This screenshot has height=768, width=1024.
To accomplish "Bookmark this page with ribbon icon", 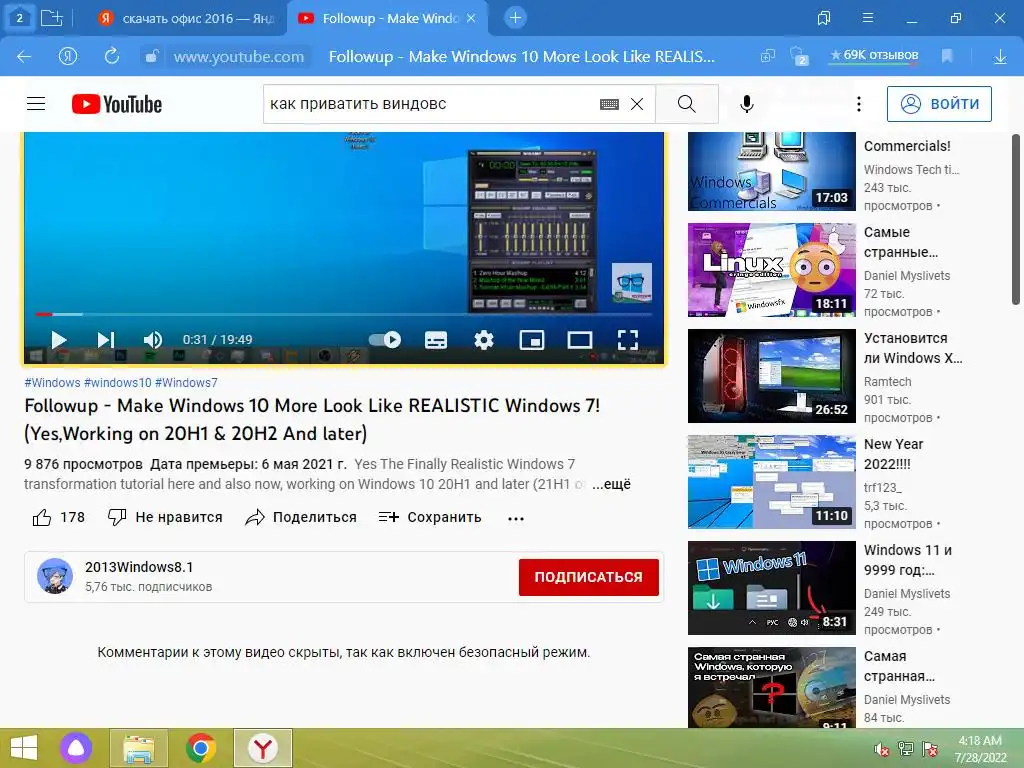I will tap(947, 56).
